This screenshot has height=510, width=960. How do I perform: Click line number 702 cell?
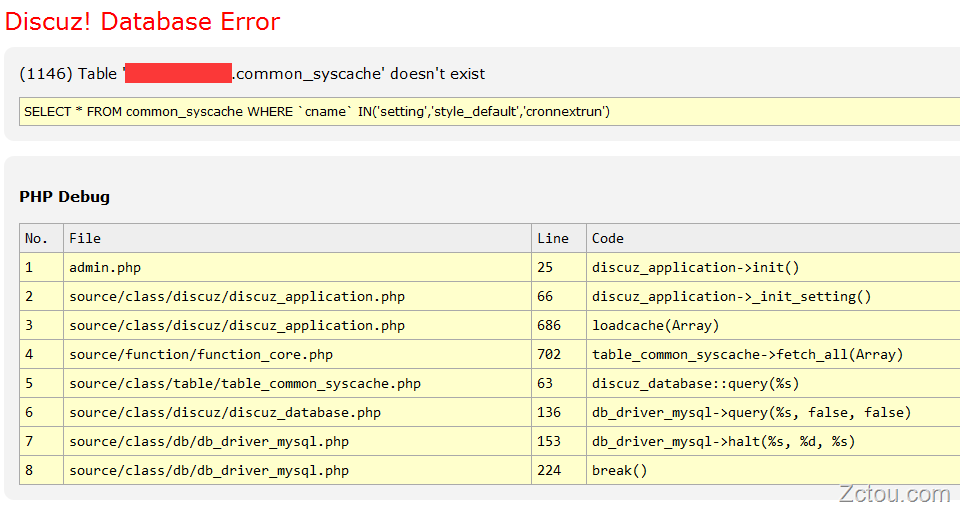tap(559, 354)
